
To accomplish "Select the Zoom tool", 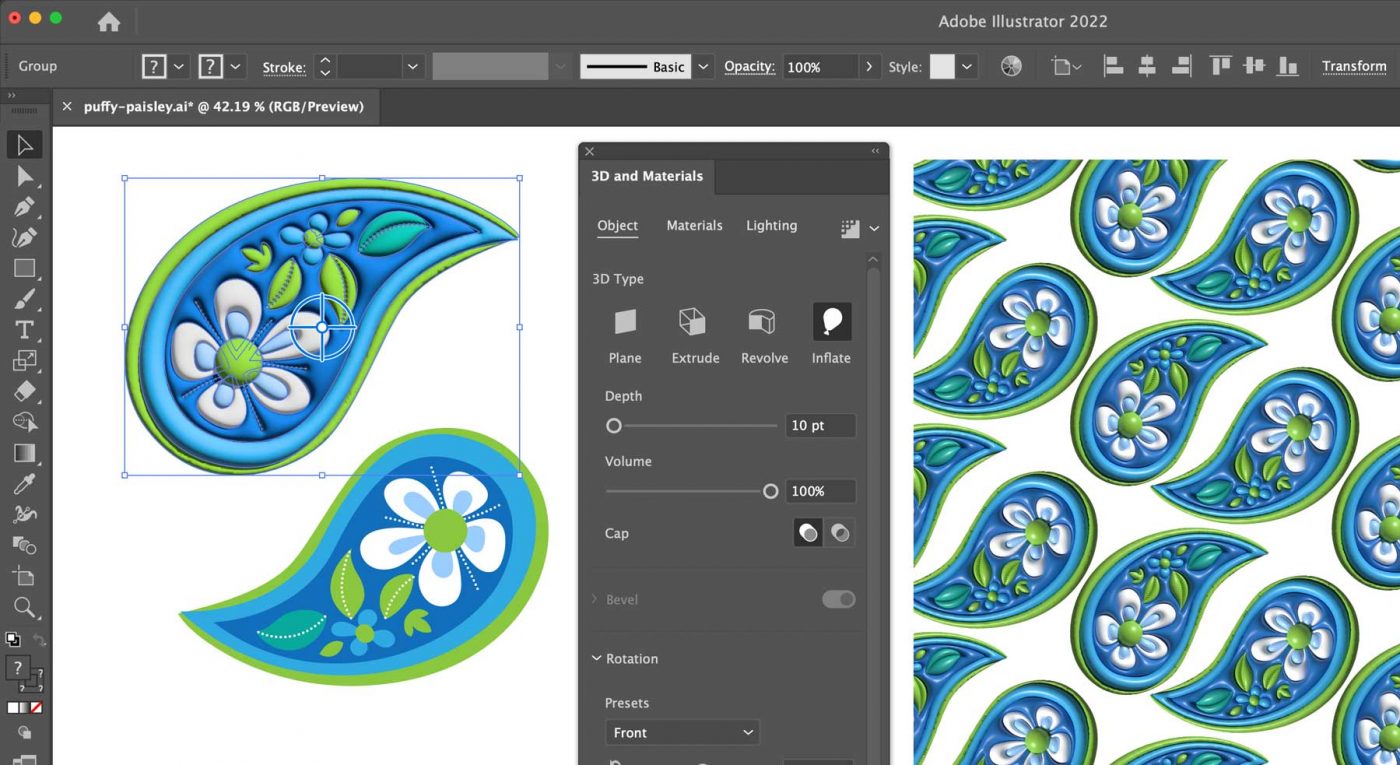I will pos(25,607).
